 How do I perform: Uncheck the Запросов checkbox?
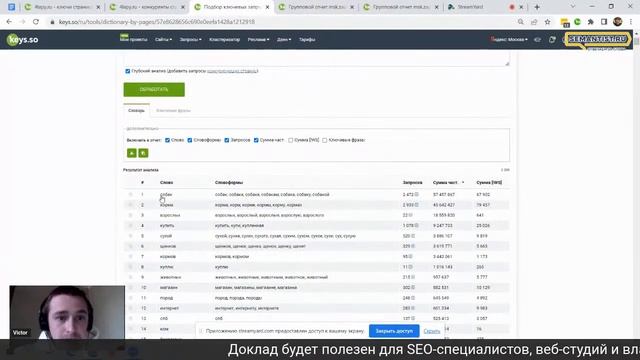227,140
